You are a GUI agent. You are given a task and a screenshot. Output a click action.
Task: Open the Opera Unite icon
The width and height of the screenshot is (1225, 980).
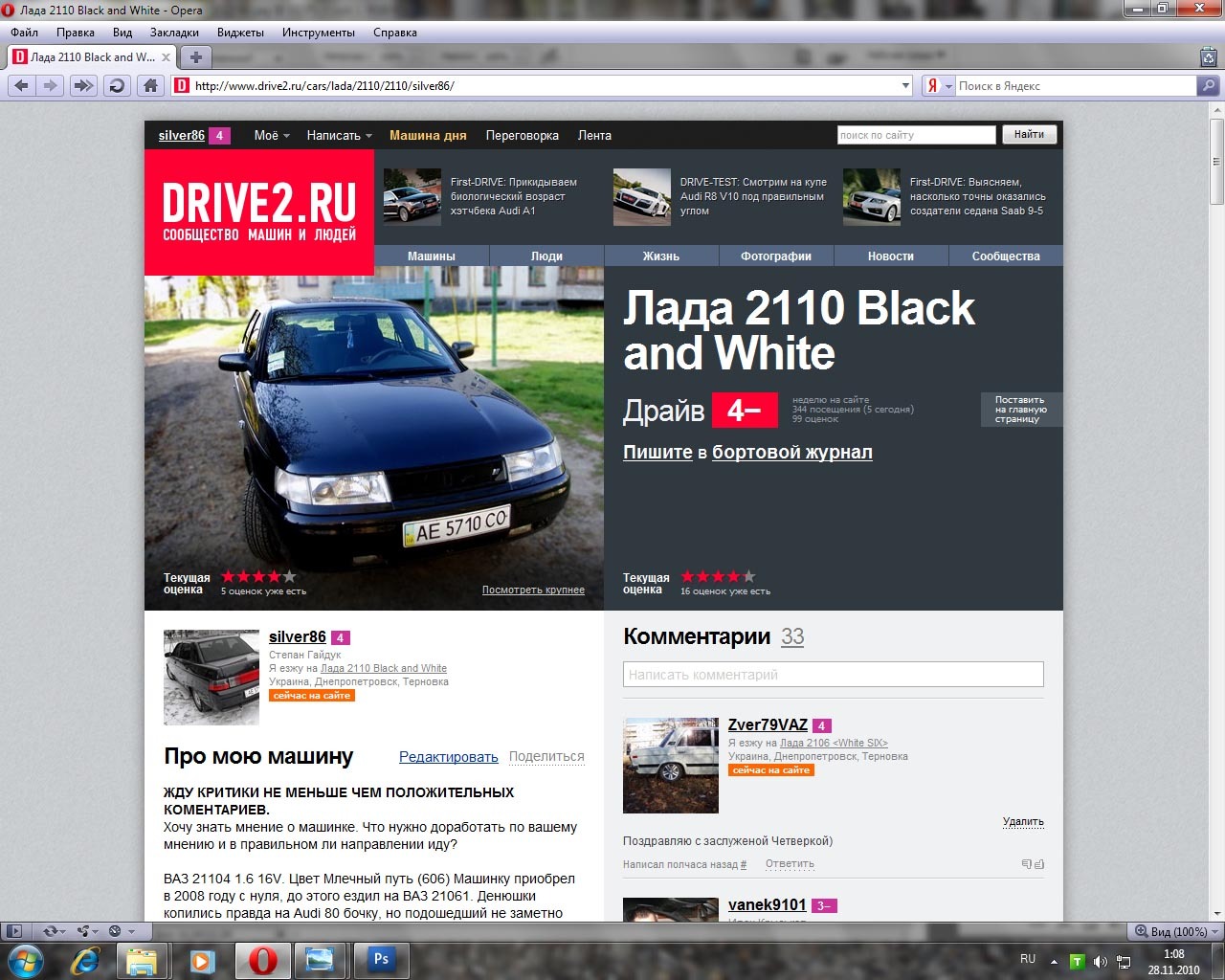coord(84,931)
